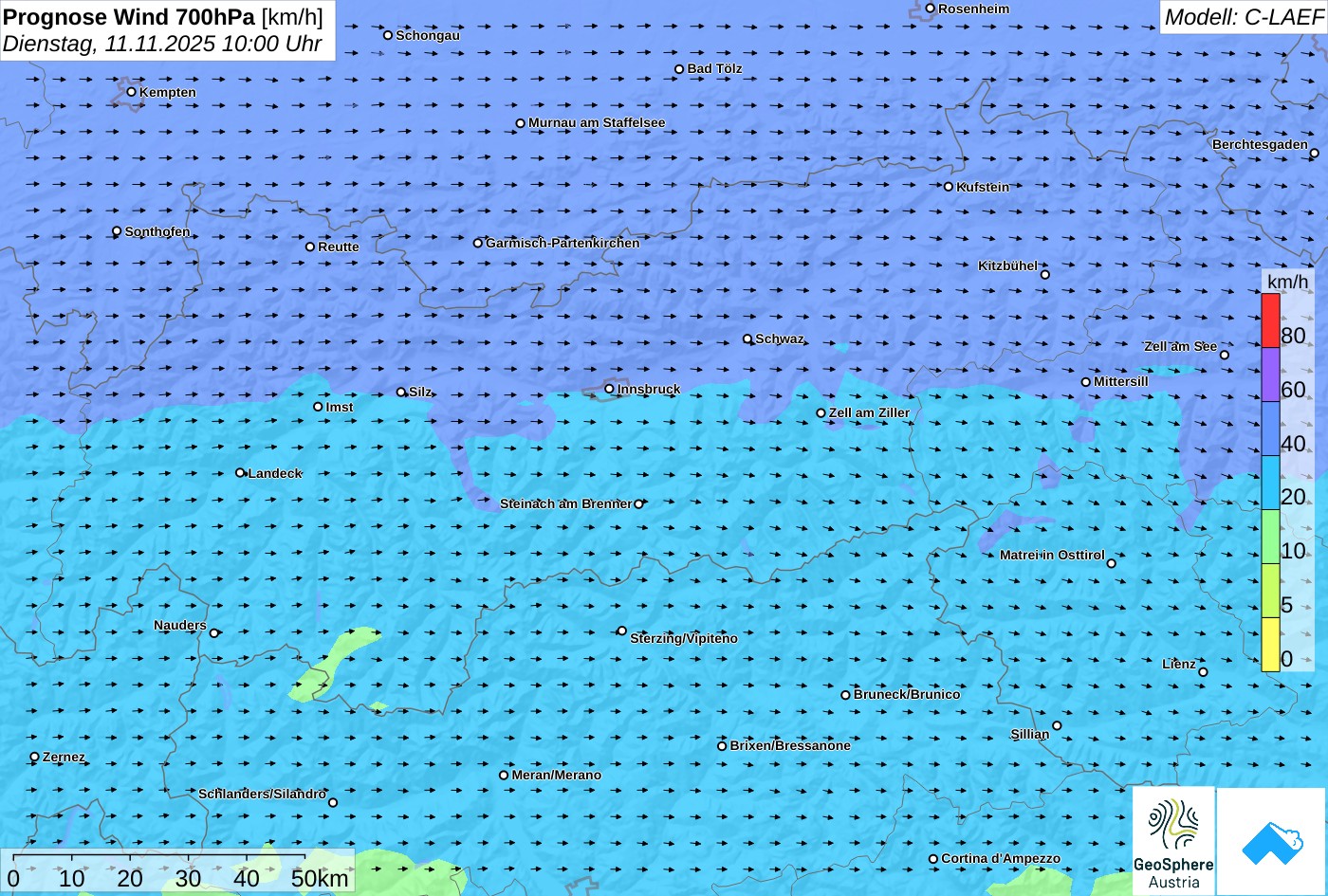Click the 'Meran/Merano' label
Screen dimensions: 1328x896
point(557,775)
